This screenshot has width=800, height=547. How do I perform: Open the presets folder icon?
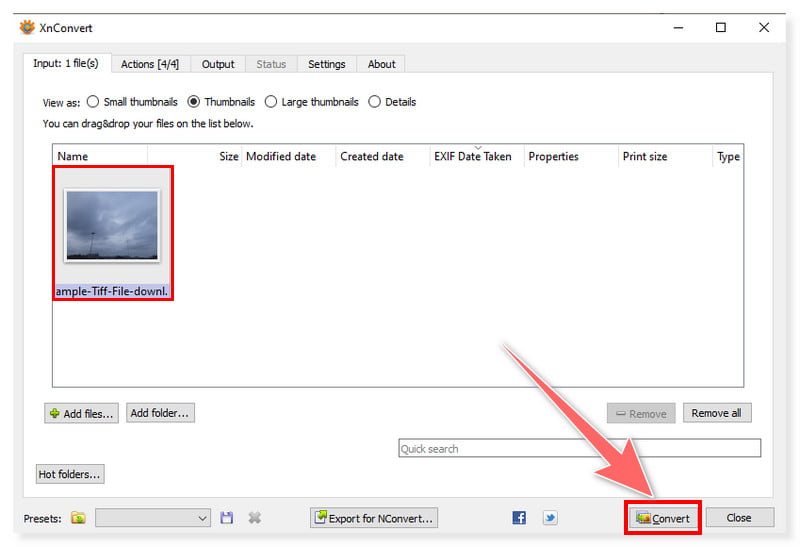click(x=78, y=518)
